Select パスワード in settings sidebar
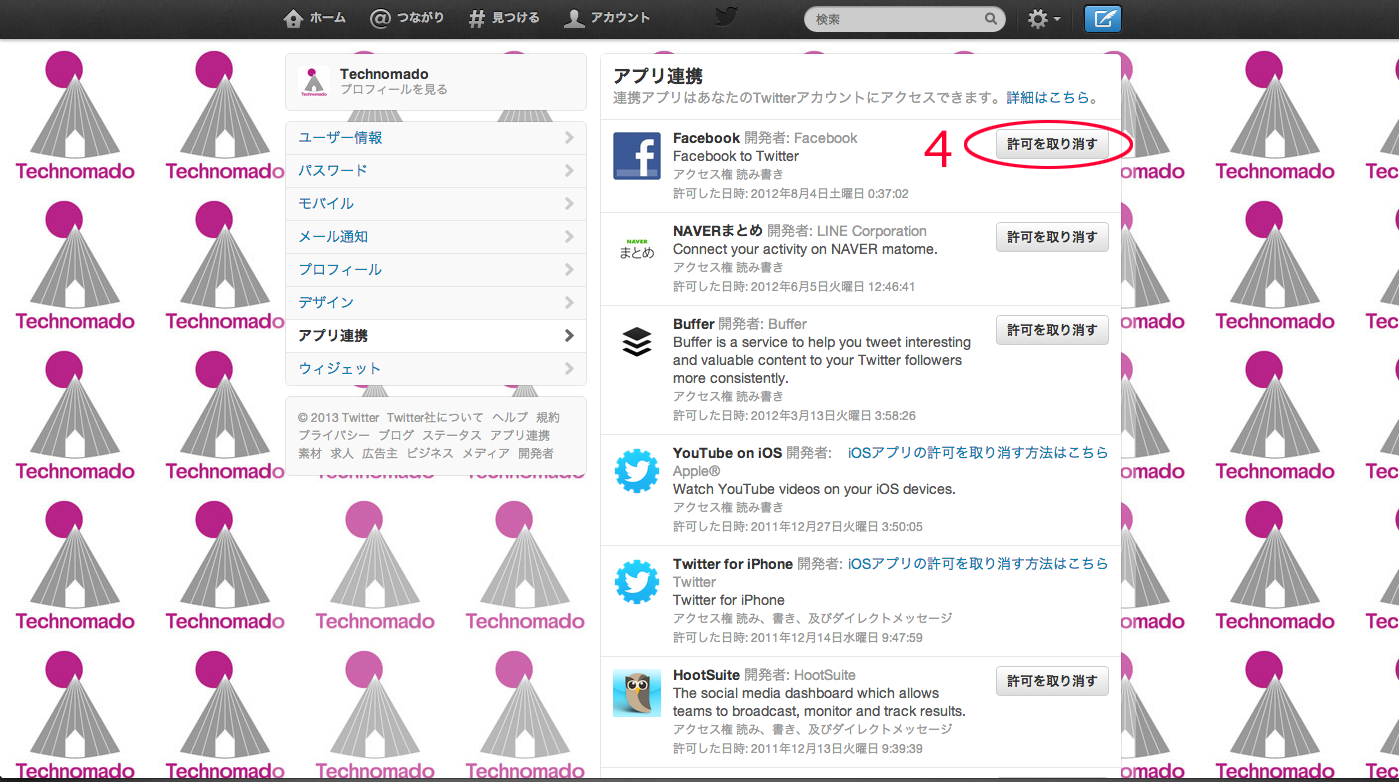Viewport: 1399px width, 782px height. click(436, 171)
